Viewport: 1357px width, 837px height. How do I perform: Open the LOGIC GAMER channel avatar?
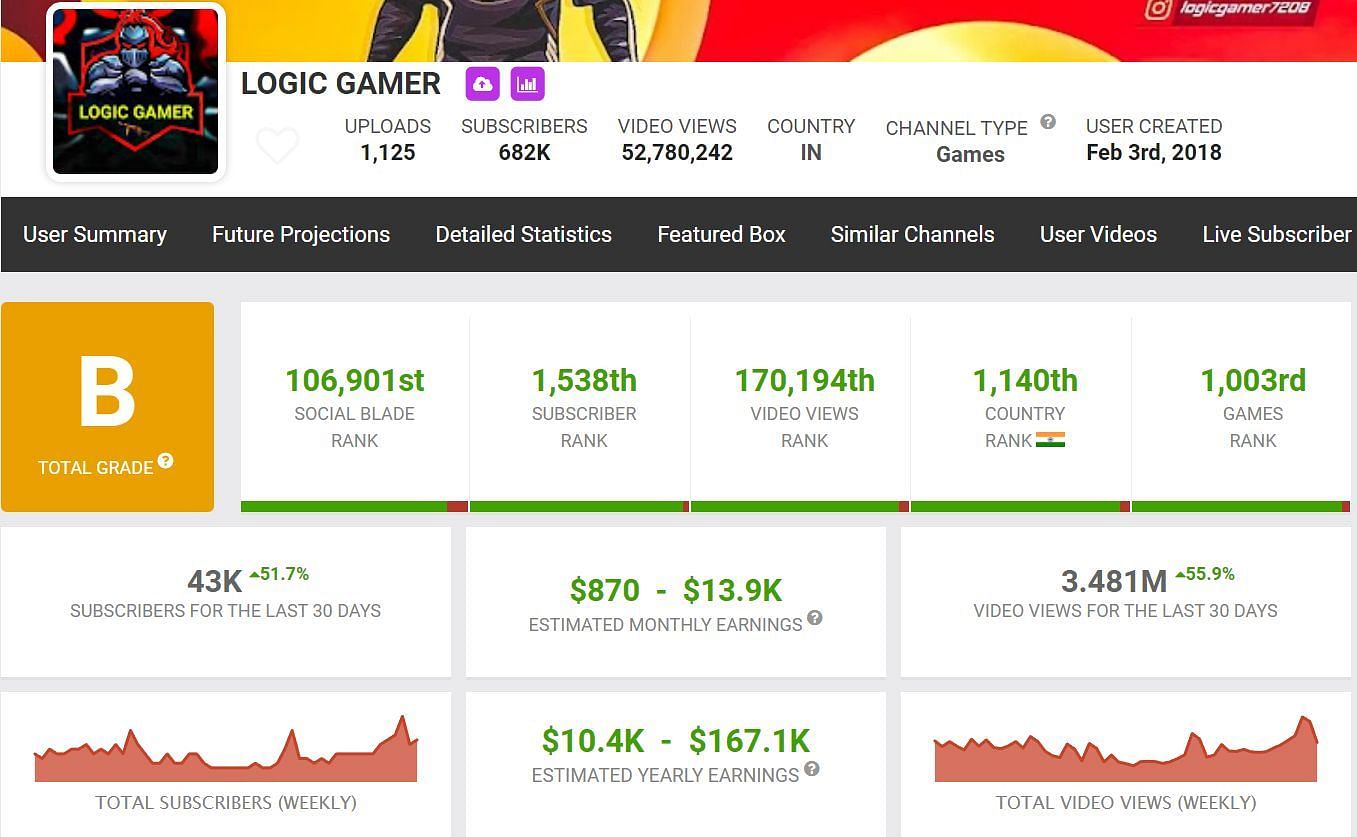136,92
